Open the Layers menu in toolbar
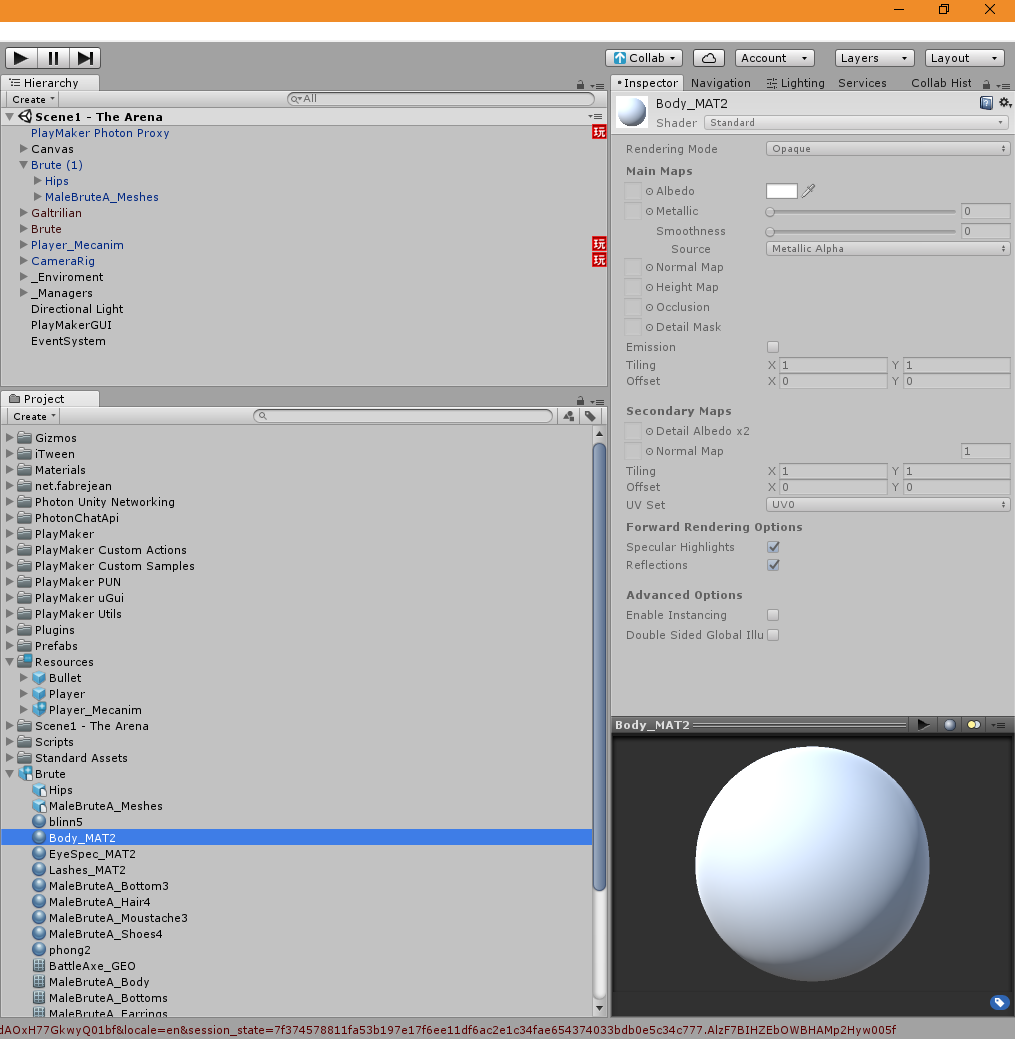Screen dimensions: 1015x1039 (x=875, y=58)
